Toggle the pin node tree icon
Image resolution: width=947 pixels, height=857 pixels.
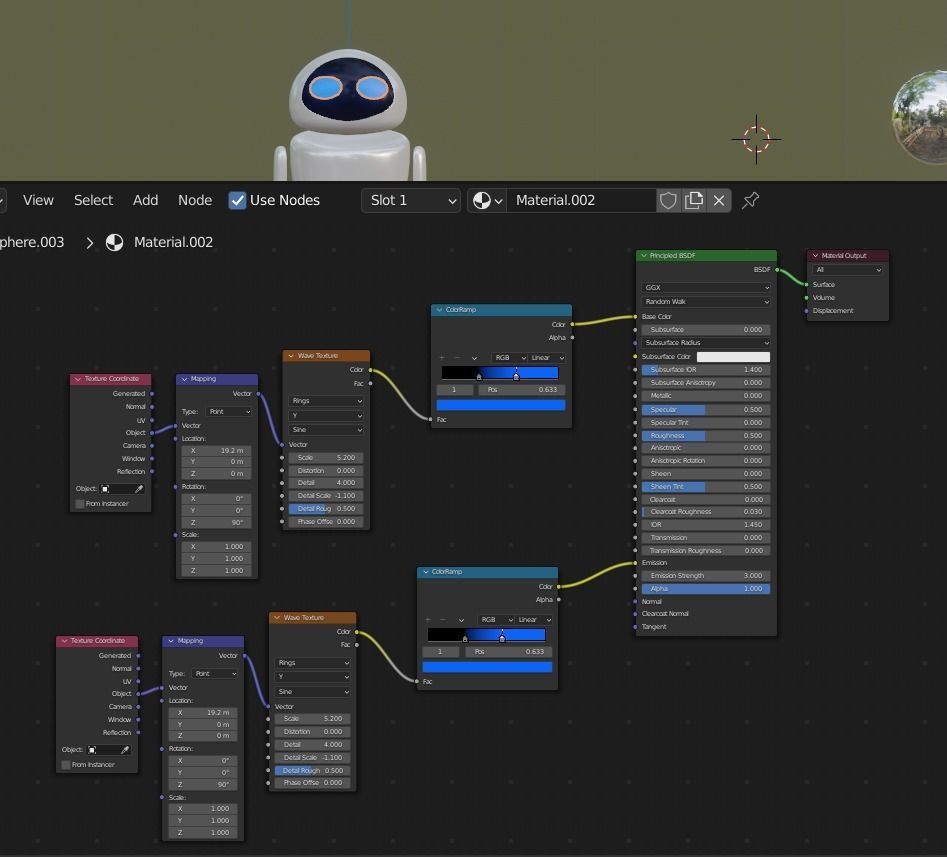[751, 200]
